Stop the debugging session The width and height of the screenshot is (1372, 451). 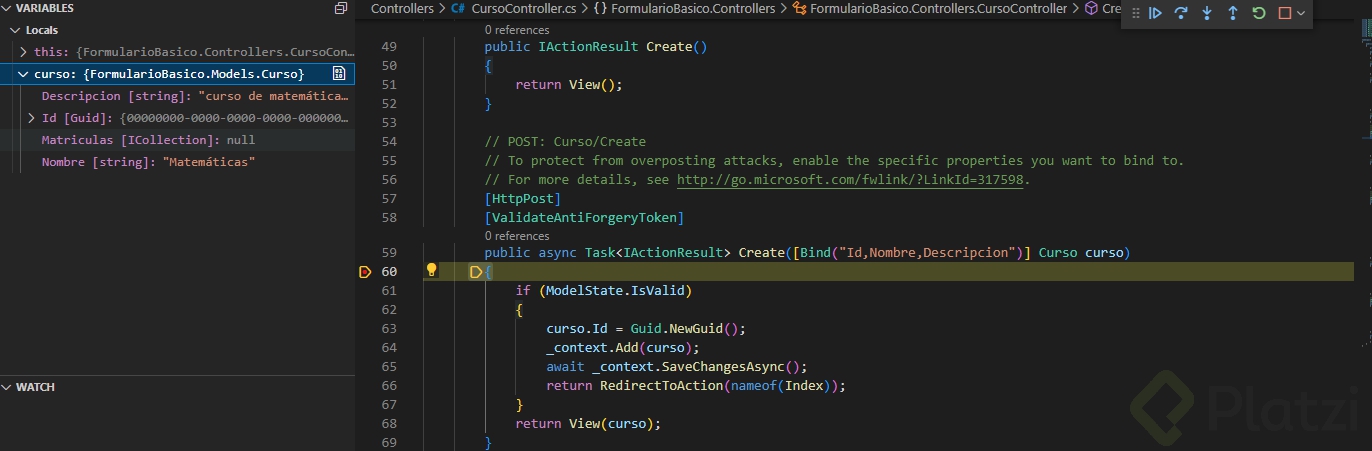click(x=1285, y=13)
